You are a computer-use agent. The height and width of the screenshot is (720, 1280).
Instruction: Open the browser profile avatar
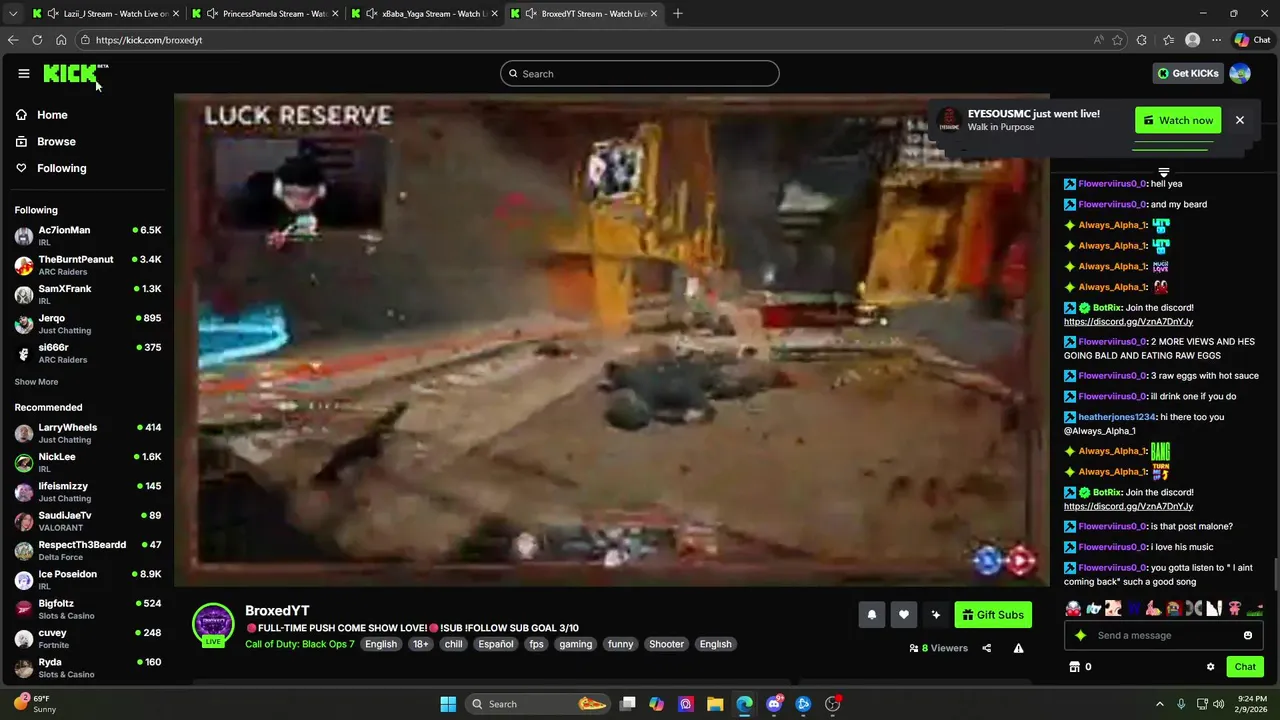(1192, 40)
